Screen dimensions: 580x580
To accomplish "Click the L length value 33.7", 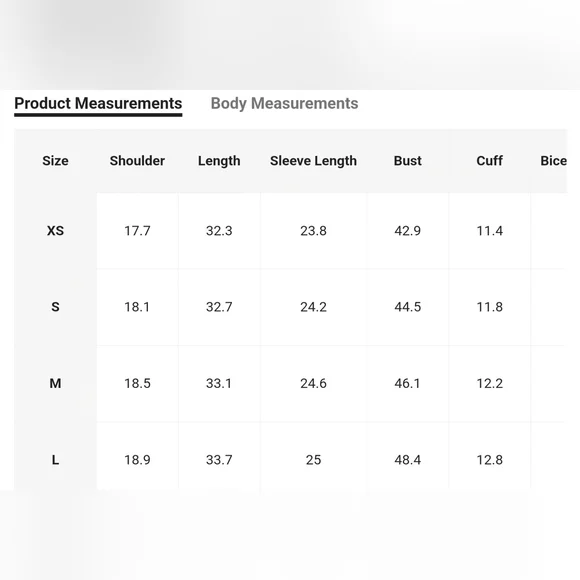I will point(219,460).
